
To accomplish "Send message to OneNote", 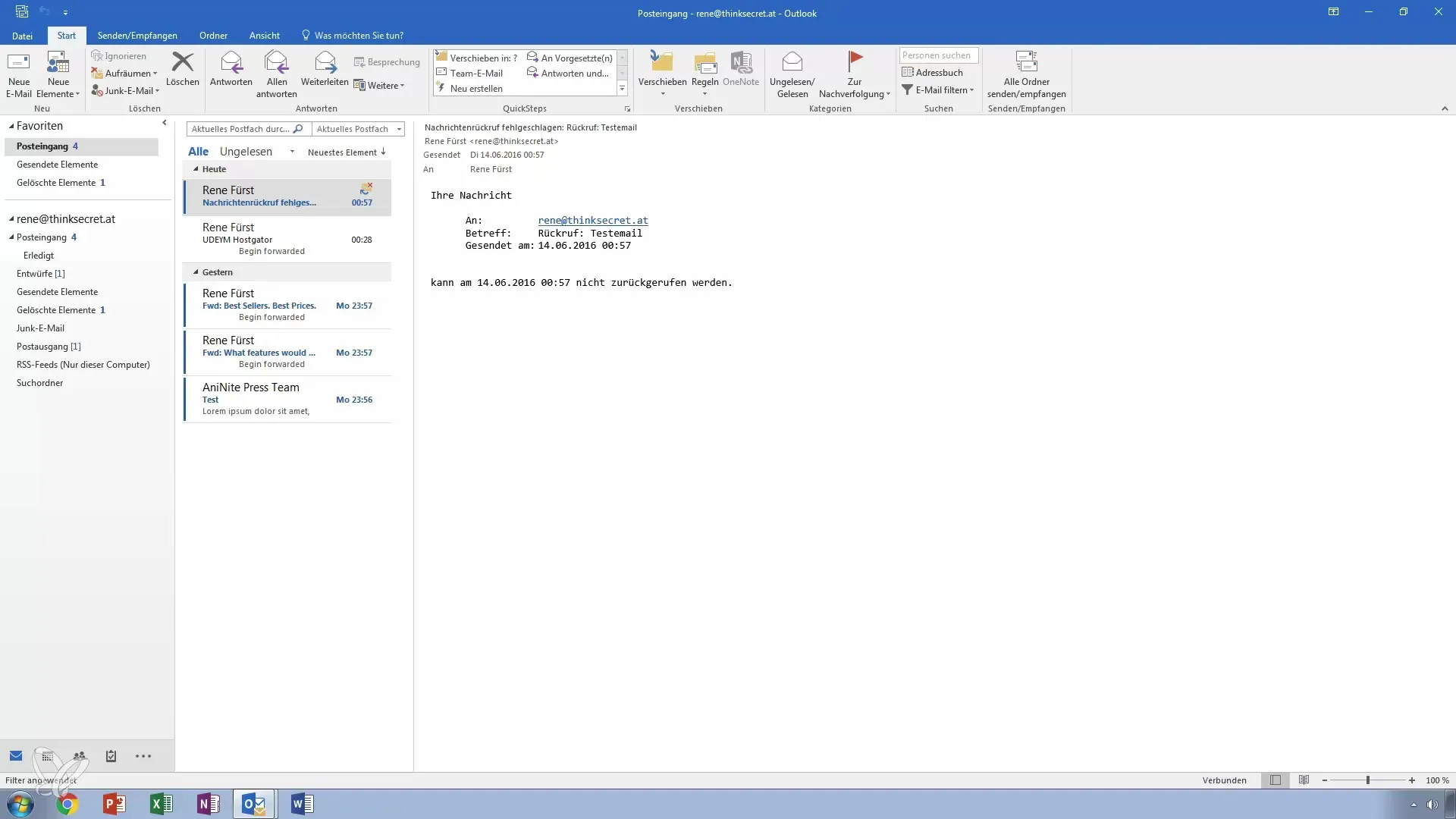I will click(741, 69).
